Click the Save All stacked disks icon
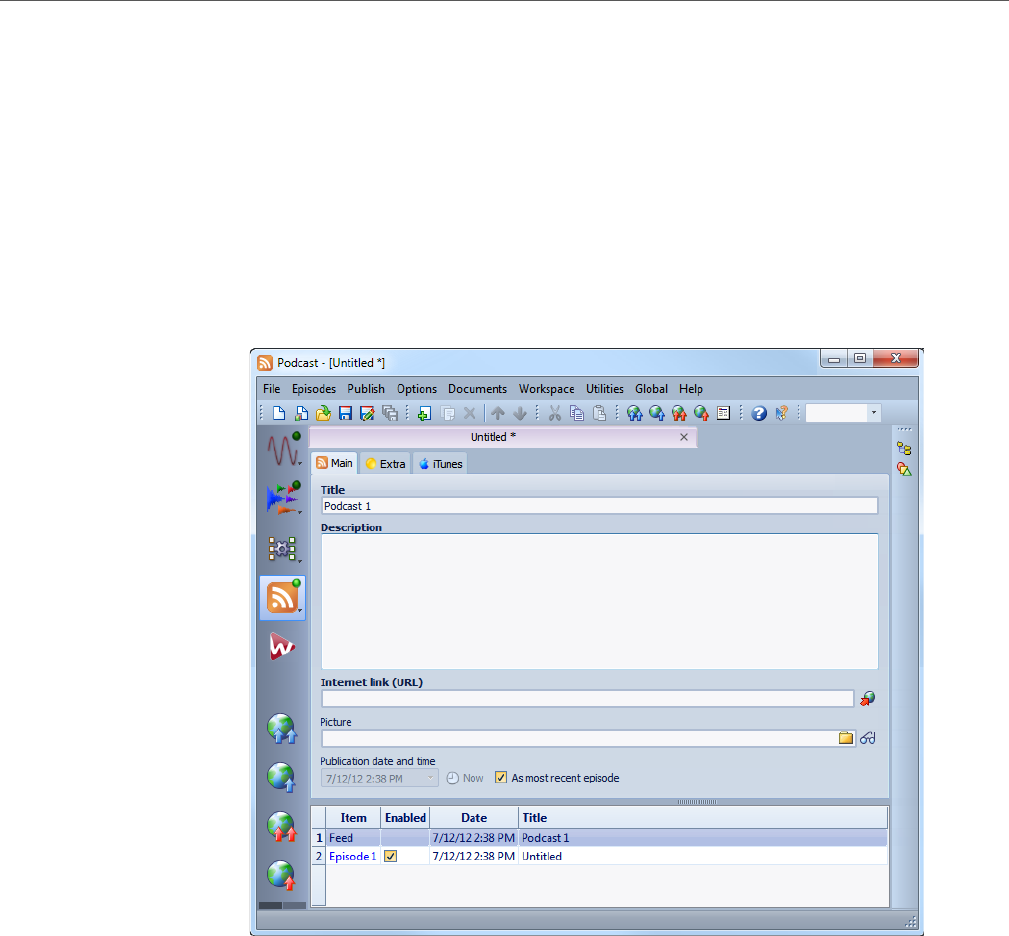 point(389,413)
